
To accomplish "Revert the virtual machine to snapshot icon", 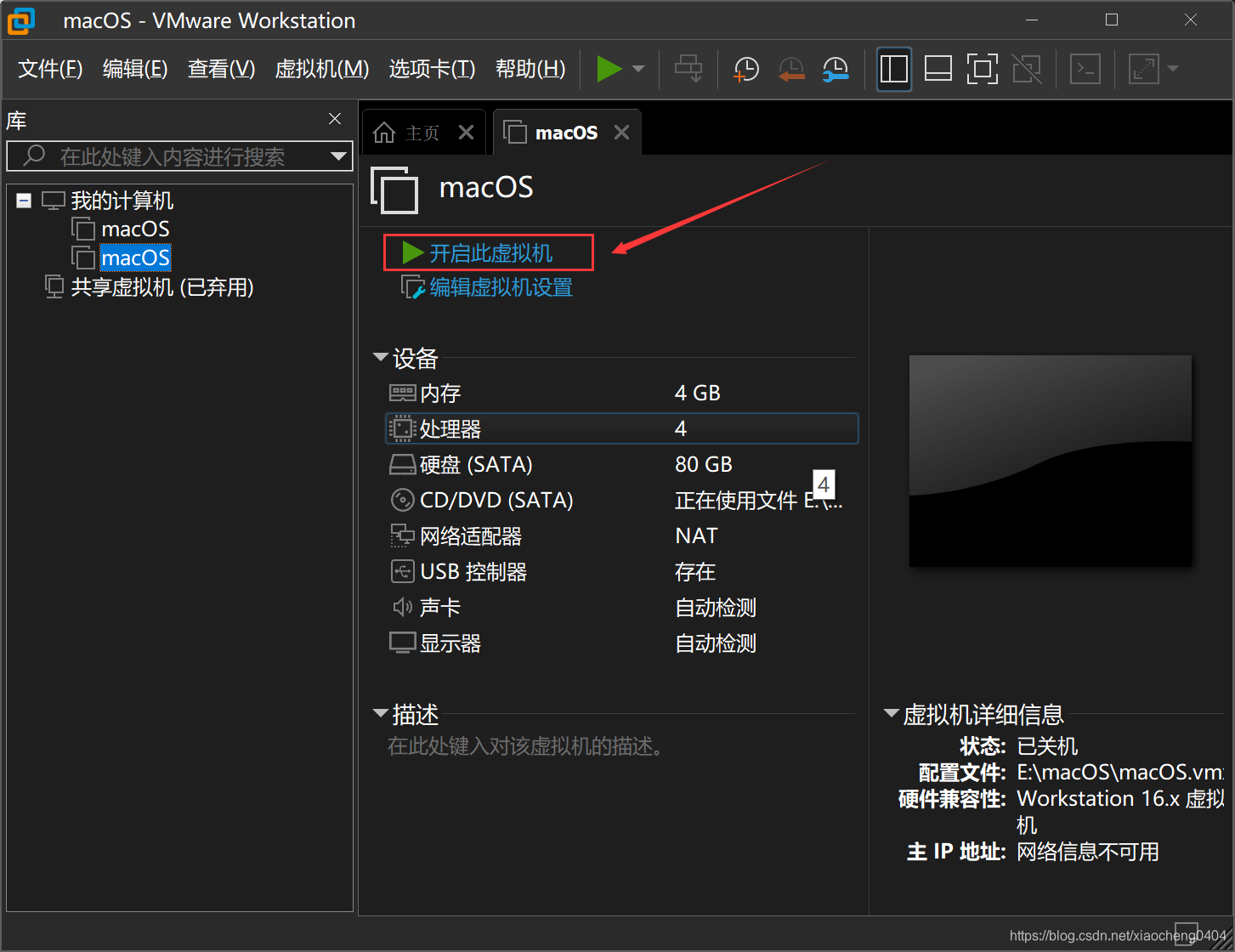I will coord(791,69).
